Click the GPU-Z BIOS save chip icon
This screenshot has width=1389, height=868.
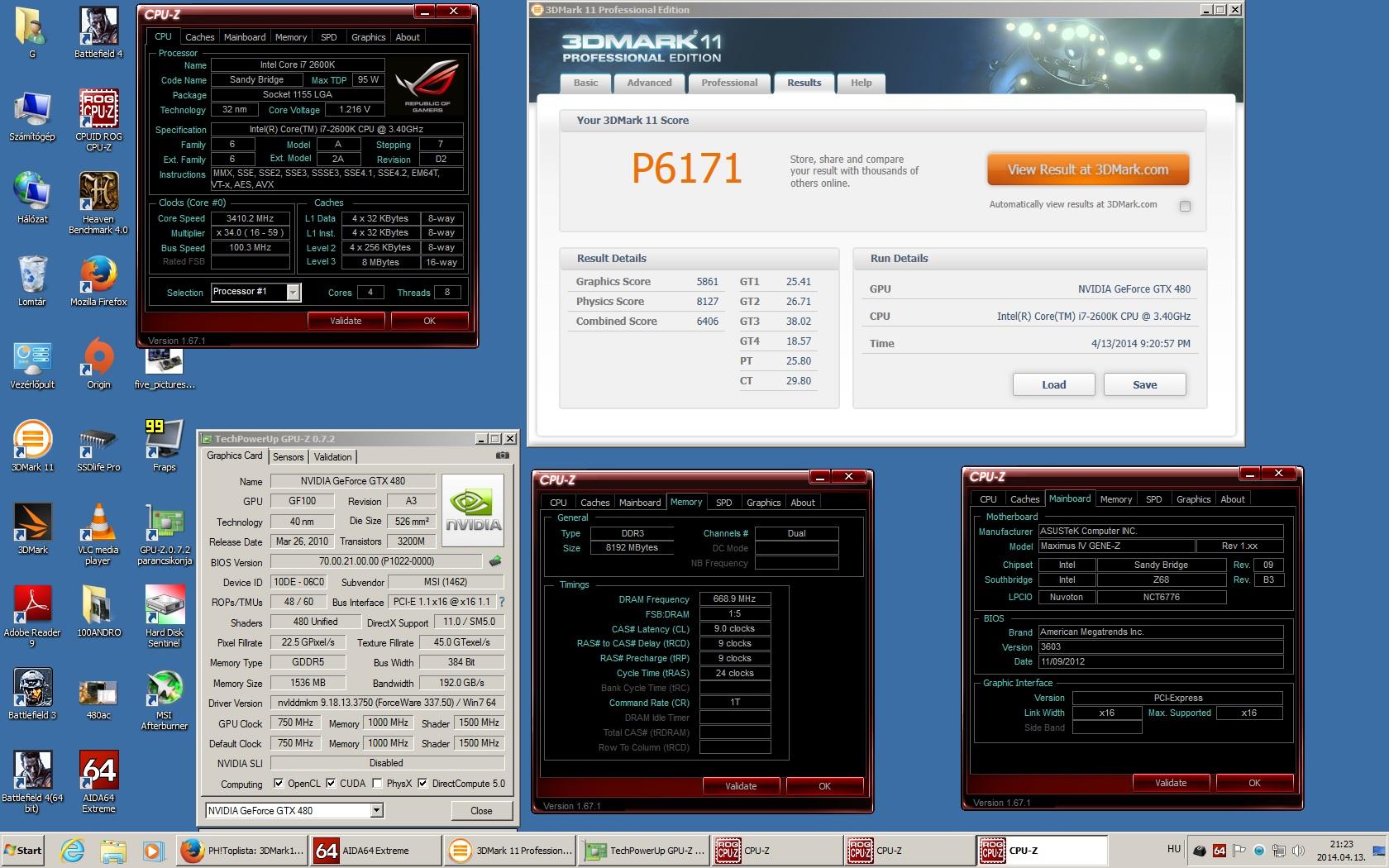(495, 561)
